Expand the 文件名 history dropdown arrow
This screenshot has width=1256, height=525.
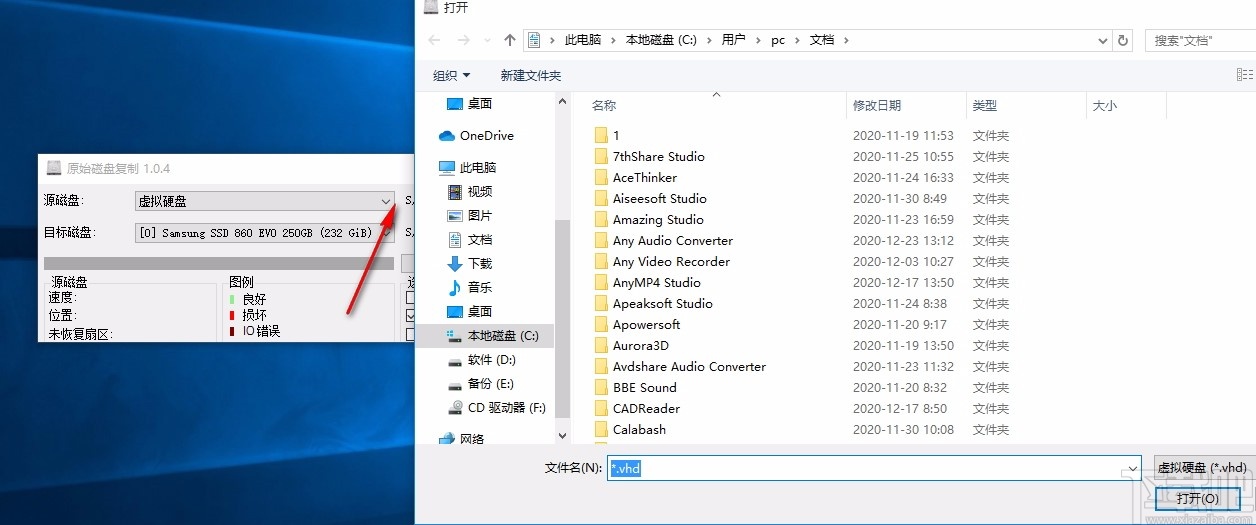click(1133, 468)
